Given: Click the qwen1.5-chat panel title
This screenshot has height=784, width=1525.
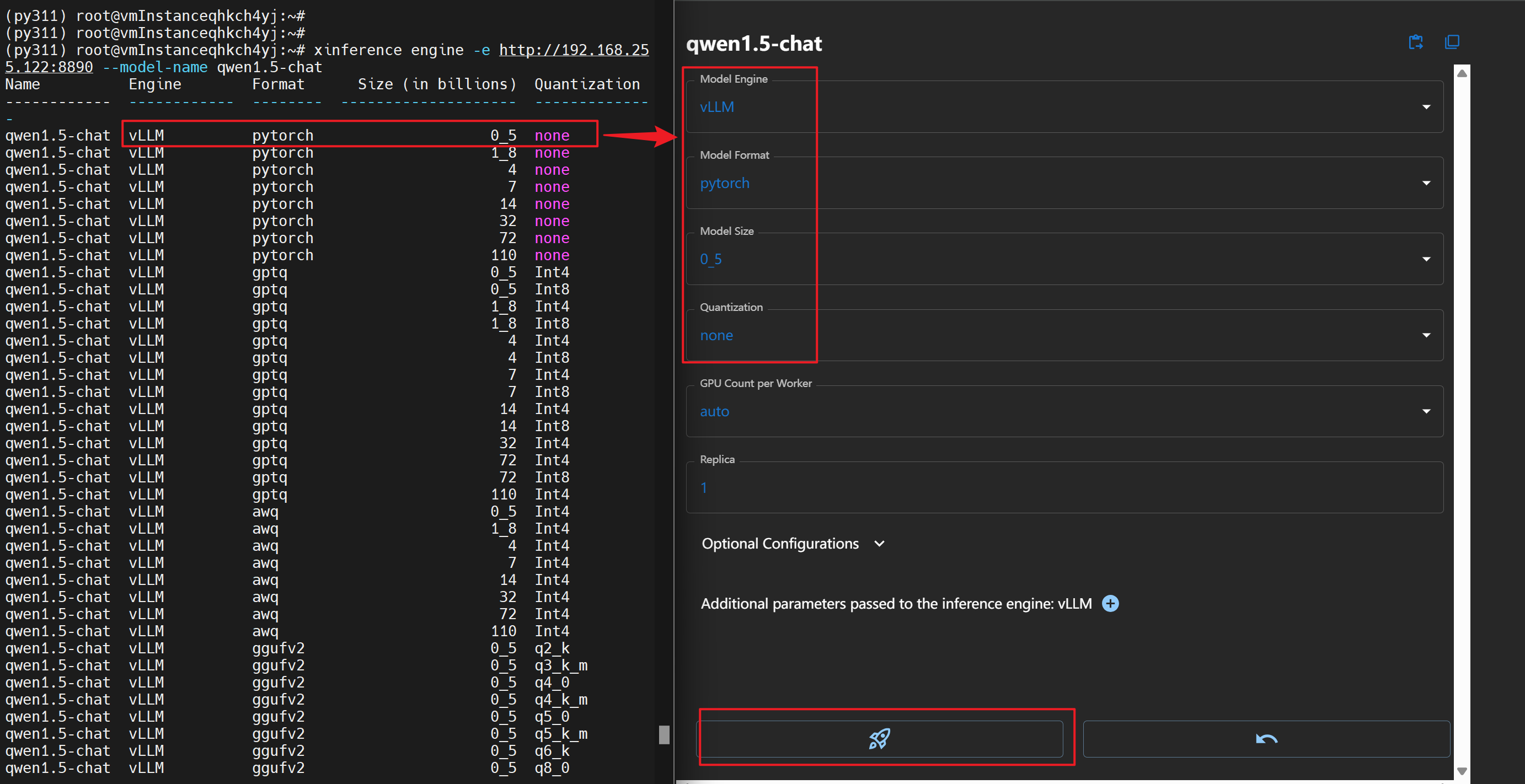Looking at the screenshot, I should [753, 43].
